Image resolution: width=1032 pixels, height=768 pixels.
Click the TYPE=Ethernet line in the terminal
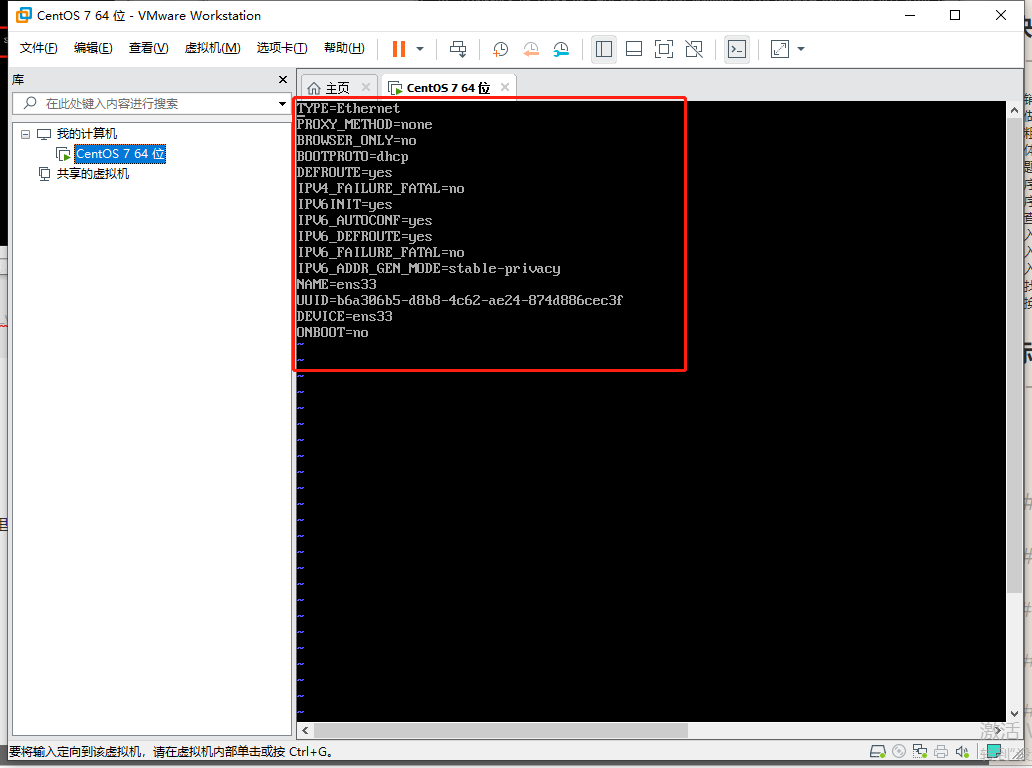(x=348, y=109)
